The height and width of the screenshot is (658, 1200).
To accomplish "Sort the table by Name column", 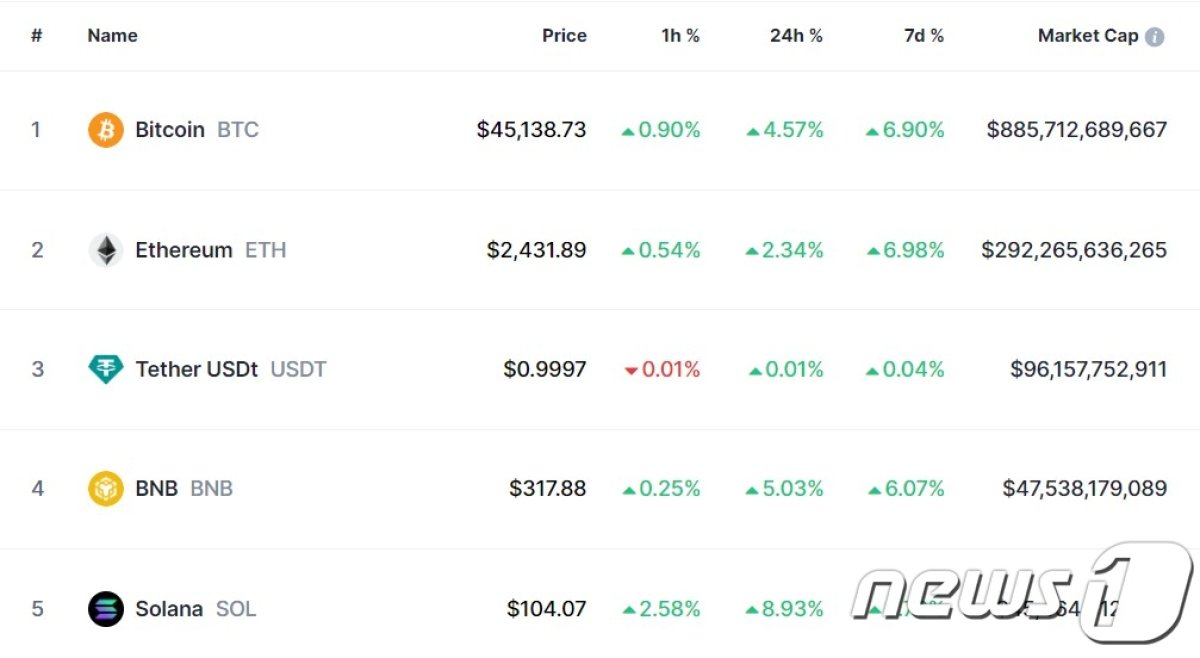I will tap(112, 36).
